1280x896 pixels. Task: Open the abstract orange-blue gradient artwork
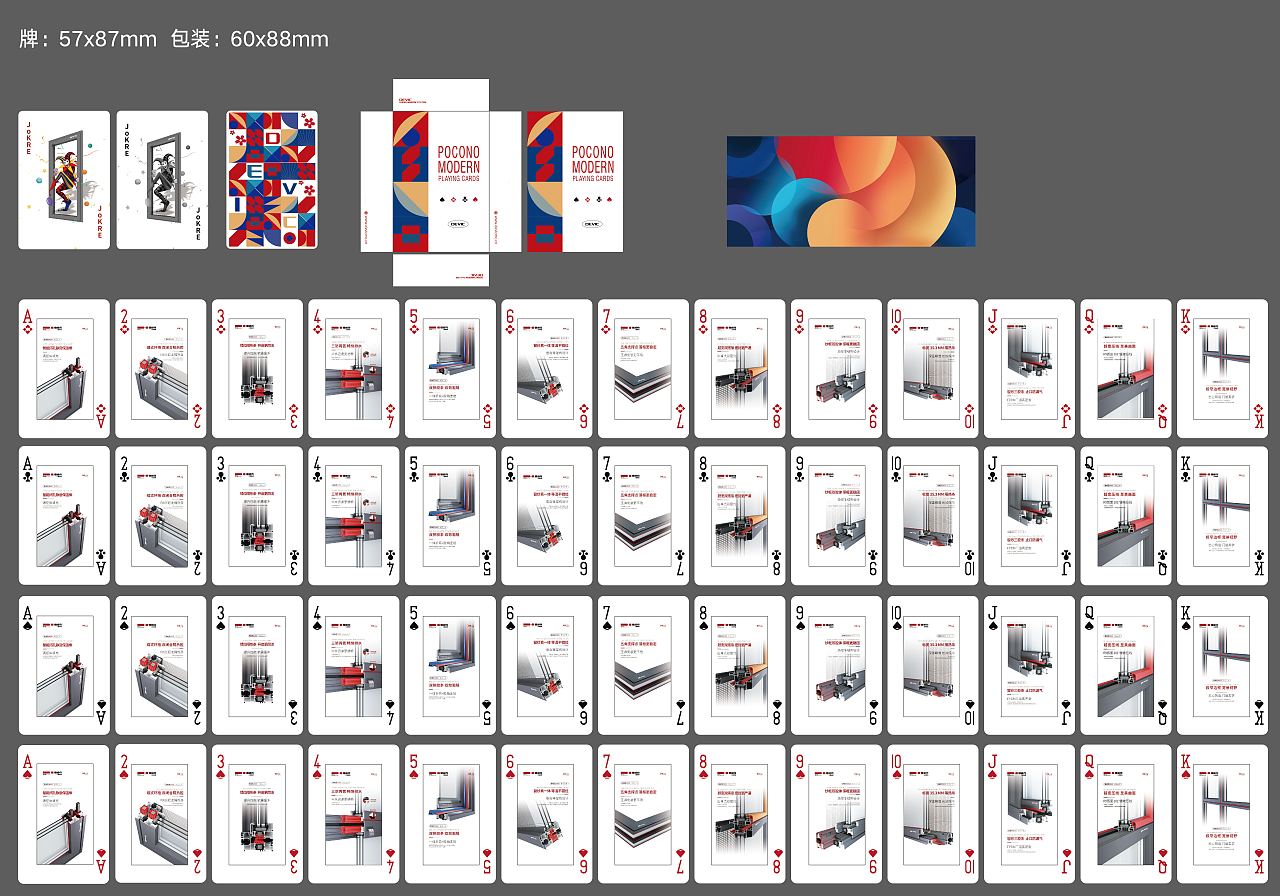click(851, 191)
